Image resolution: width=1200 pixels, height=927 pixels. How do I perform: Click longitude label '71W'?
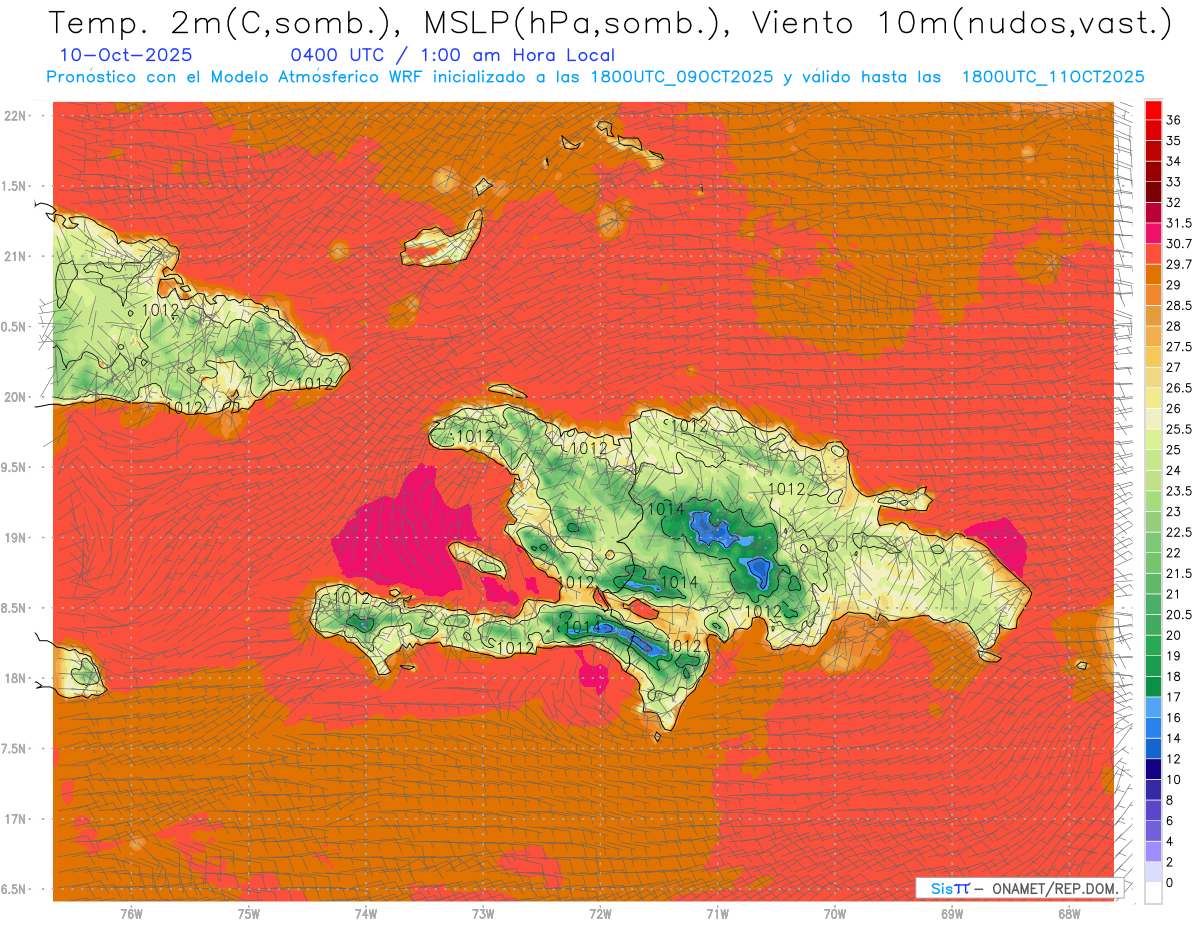tap(717, 914)
